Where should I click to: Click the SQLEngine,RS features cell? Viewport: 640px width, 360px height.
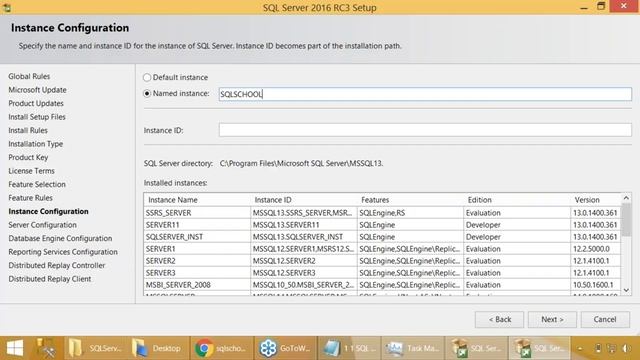tap(410, 213)
